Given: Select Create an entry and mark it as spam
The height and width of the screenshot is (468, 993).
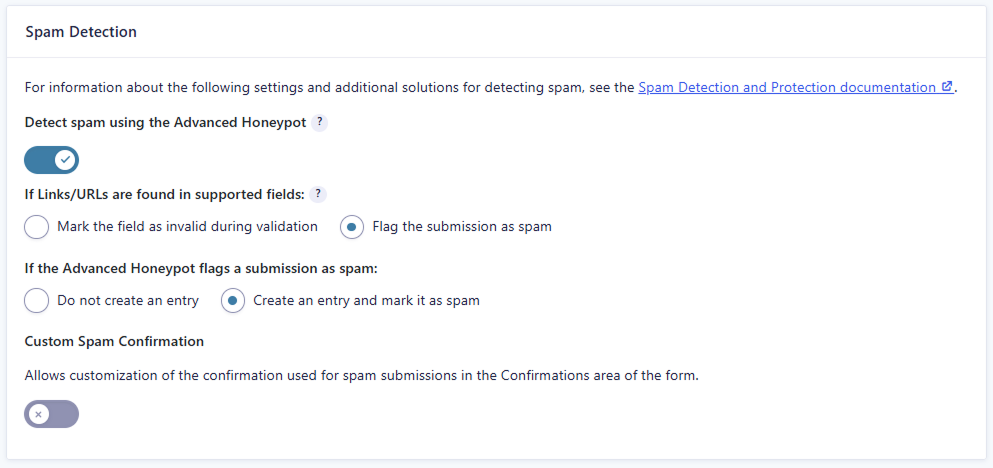Looking at the screenshot, I should (233, 301).
